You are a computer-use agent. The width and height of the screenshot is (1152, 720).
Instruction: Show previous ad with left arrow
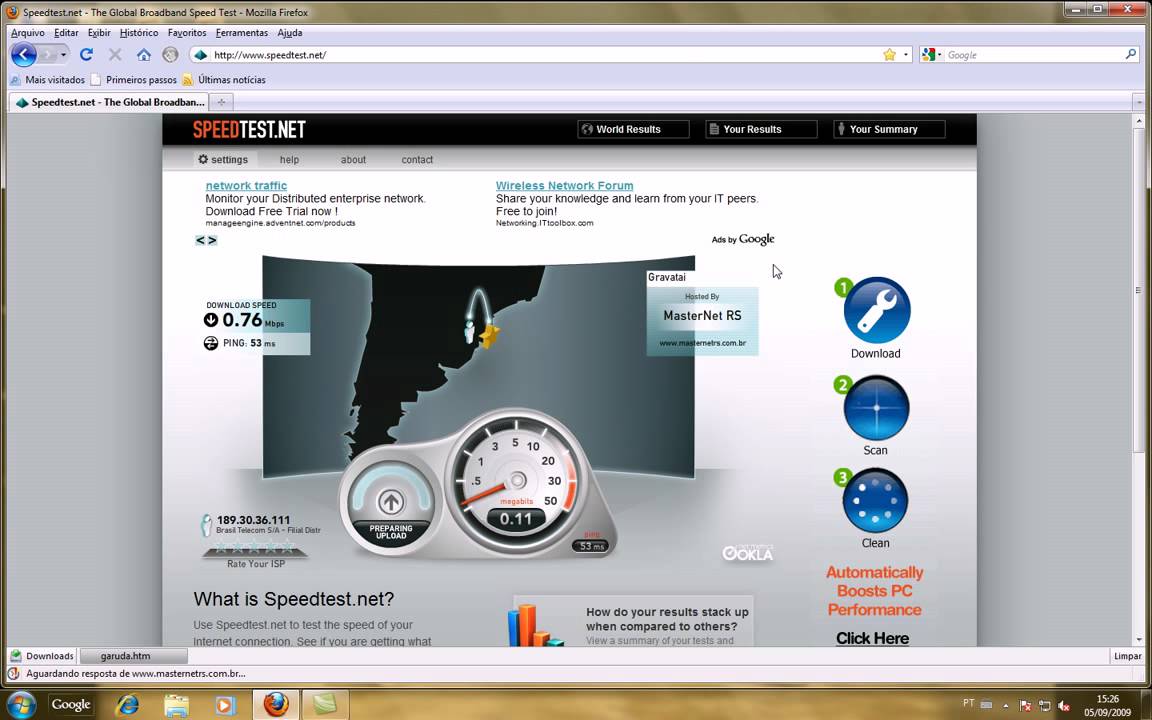[200, 240]
